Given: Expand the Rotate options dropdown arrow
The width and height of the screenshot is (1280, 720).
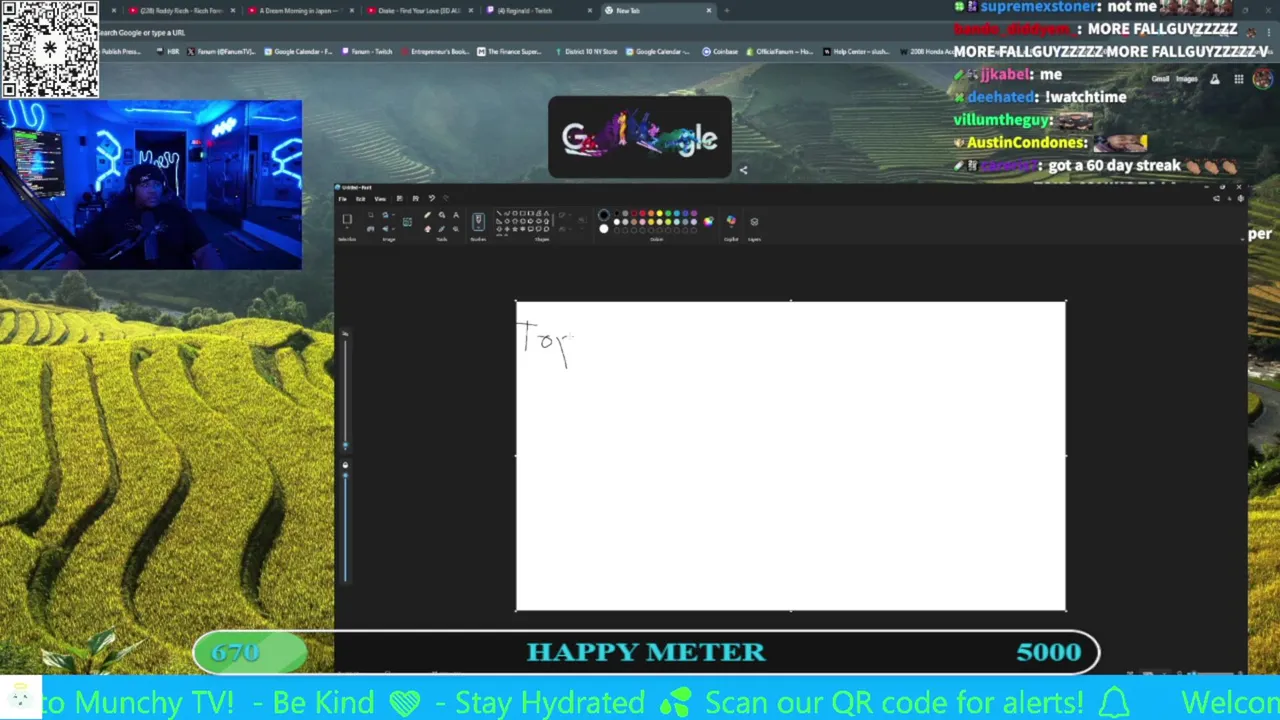Looking at the screenshot, I should (393, 215).
